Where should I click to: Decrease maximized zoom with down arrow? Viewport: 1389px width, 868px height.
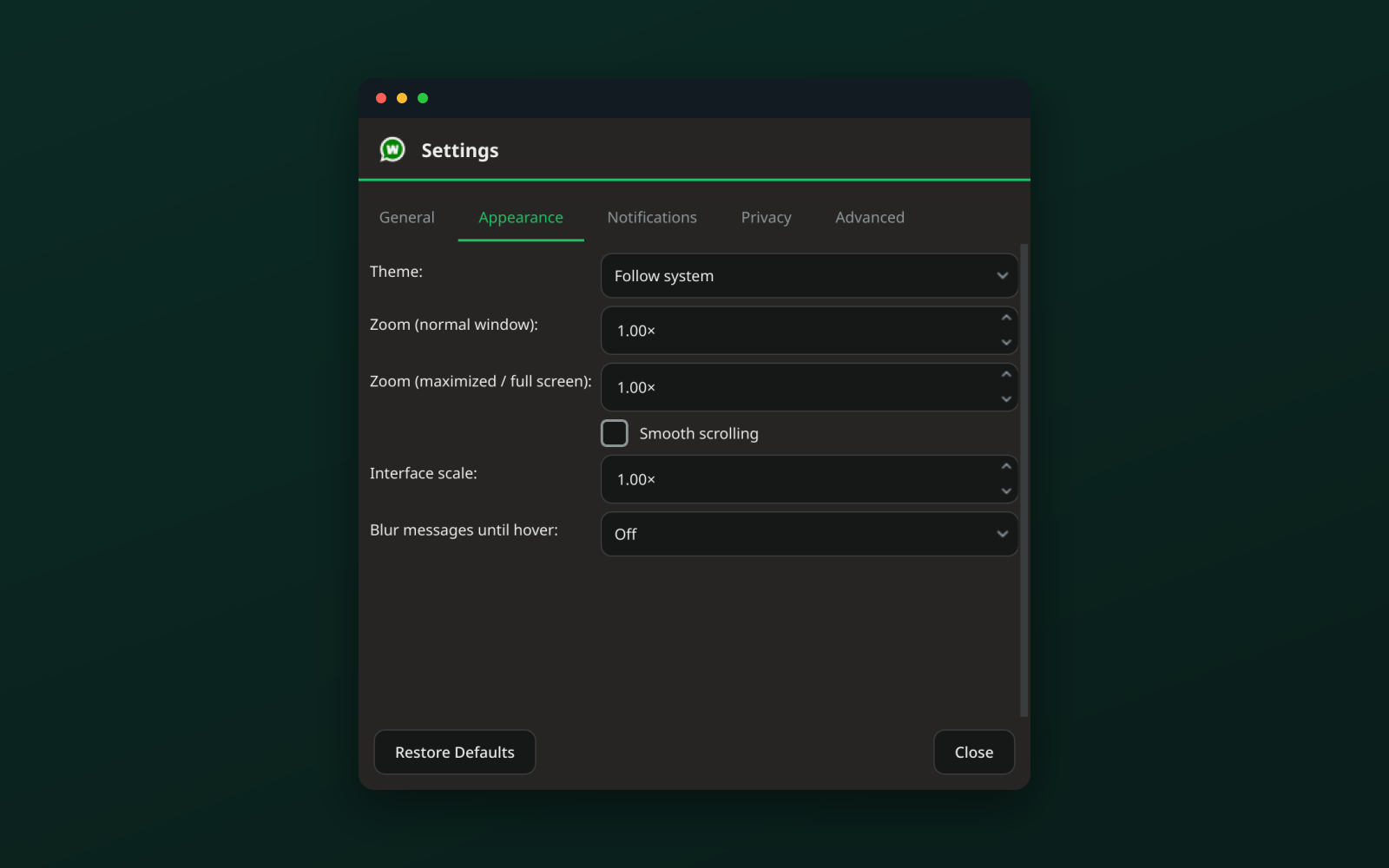(1006, 399)
